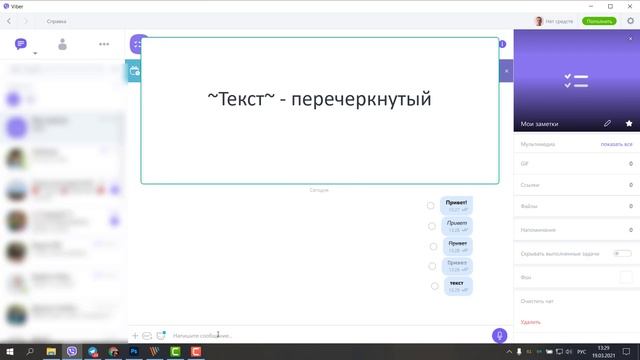Close the chat banner with its X
The width and height of the screenshot is (640, 360).
(x=507, y=71)
